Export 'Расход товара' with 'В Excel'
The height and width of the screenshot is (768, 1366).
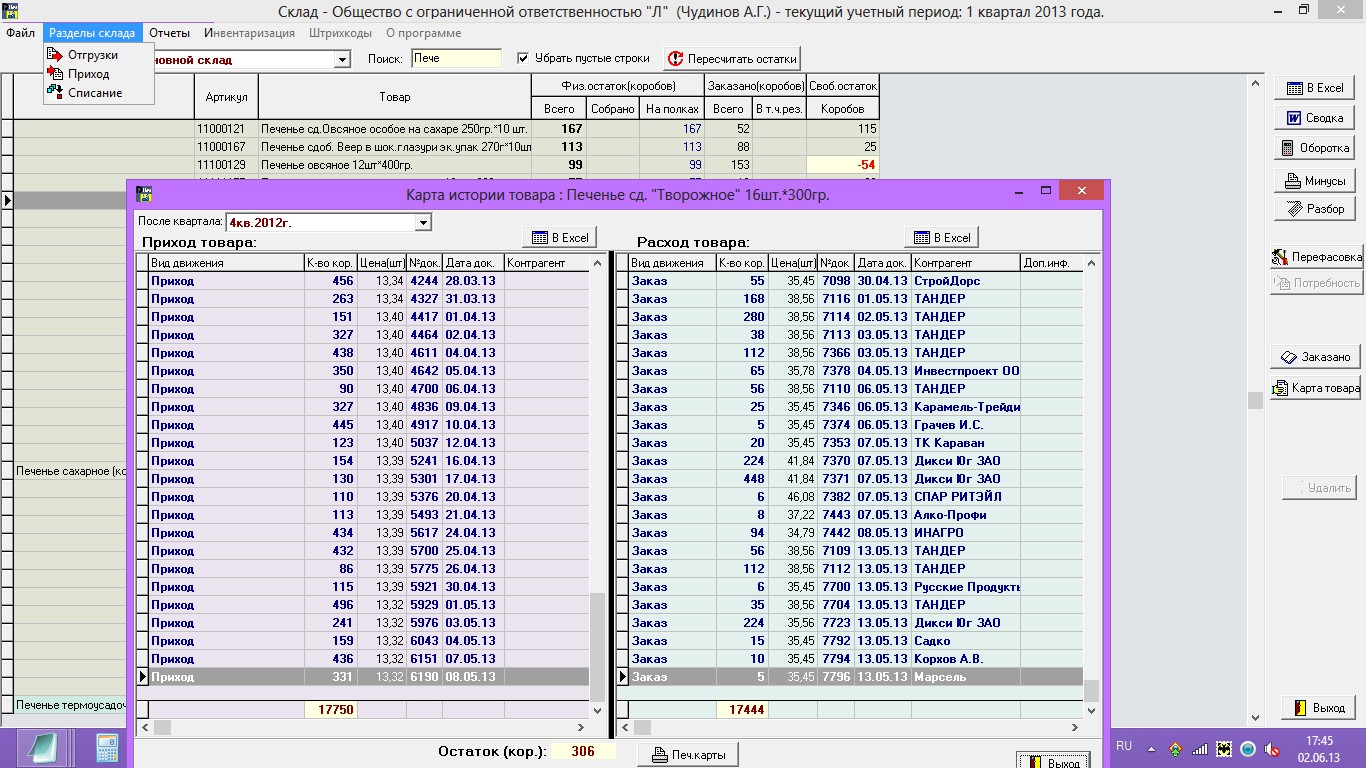[941, 237]
